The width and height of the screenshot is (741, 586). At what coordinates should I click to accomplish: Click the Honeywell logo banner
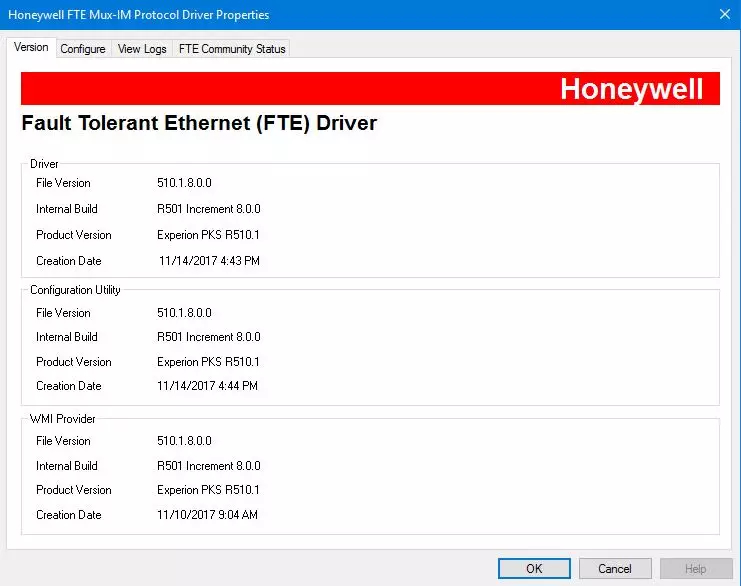(x=370, y=88)
